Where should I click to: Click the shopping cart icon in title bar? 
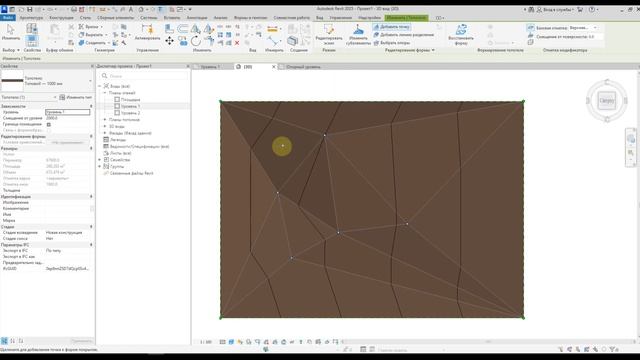click(x=580, y=9)
